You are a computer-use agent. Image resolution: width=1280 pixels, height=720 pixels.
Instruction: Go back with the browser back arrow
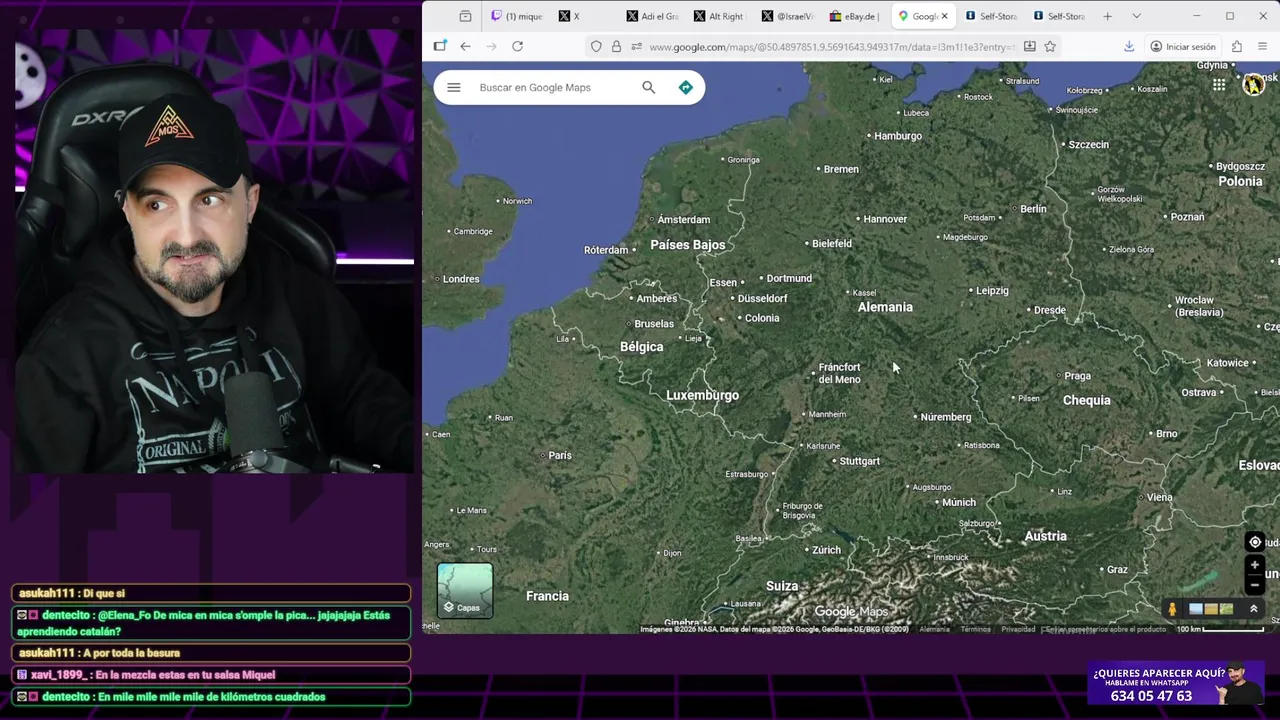(x=465, y=46)
